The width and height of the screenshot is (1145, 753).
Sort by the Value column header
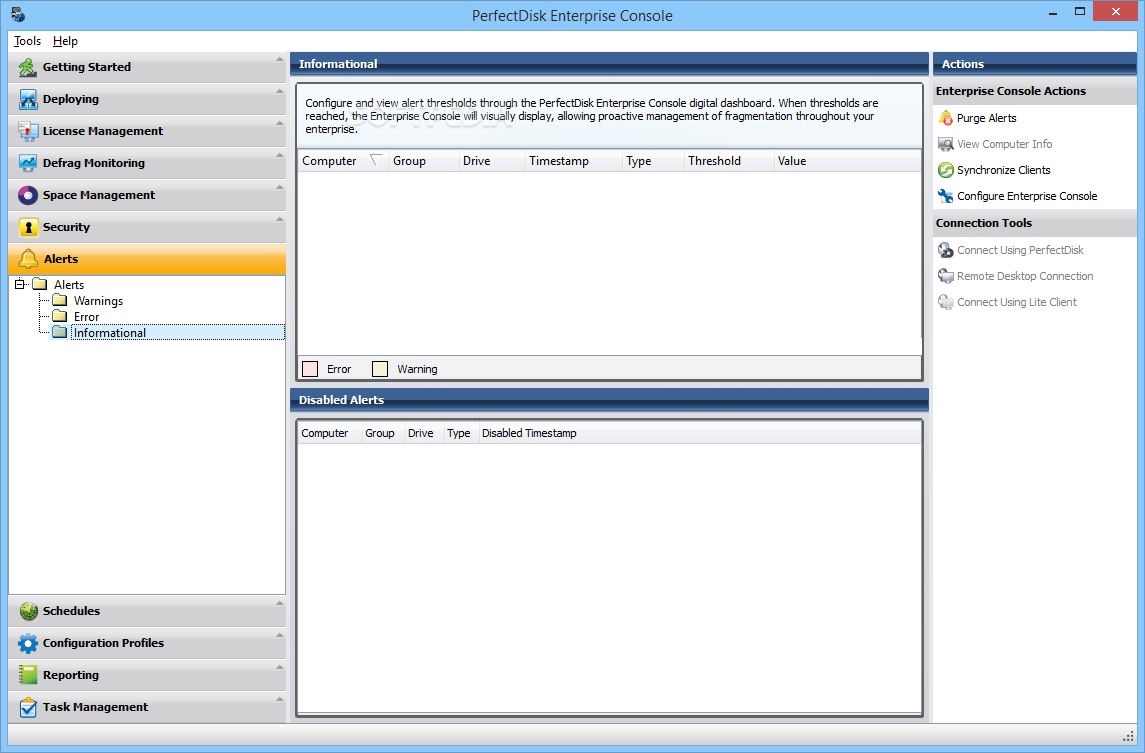tap(847, 161)
